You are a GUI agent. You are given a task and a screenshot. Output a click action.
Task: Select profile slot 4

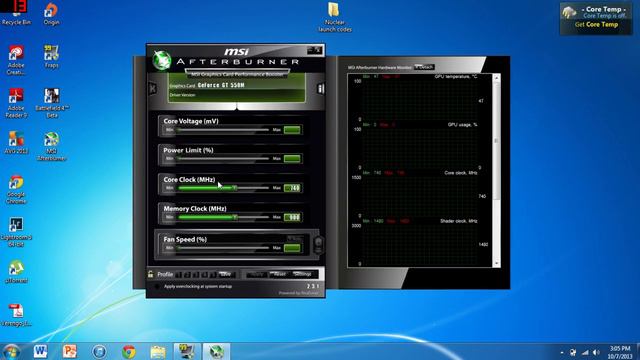point(204,275)
